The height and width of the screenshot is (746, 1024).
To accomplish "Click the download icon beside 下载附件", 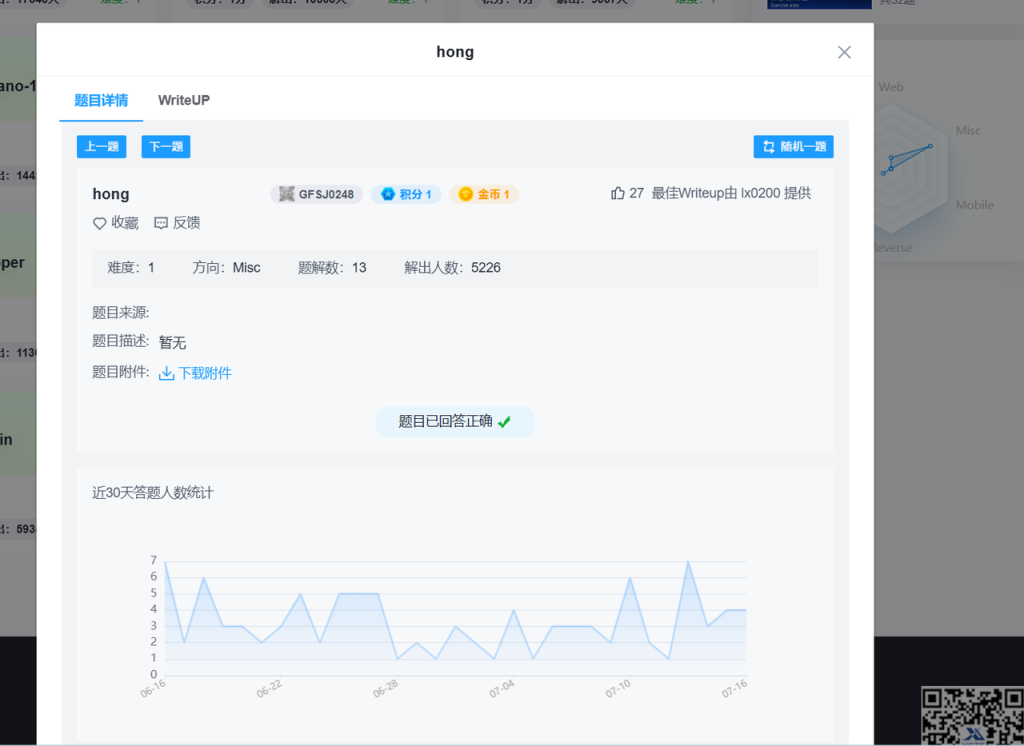I will (166, 373).
